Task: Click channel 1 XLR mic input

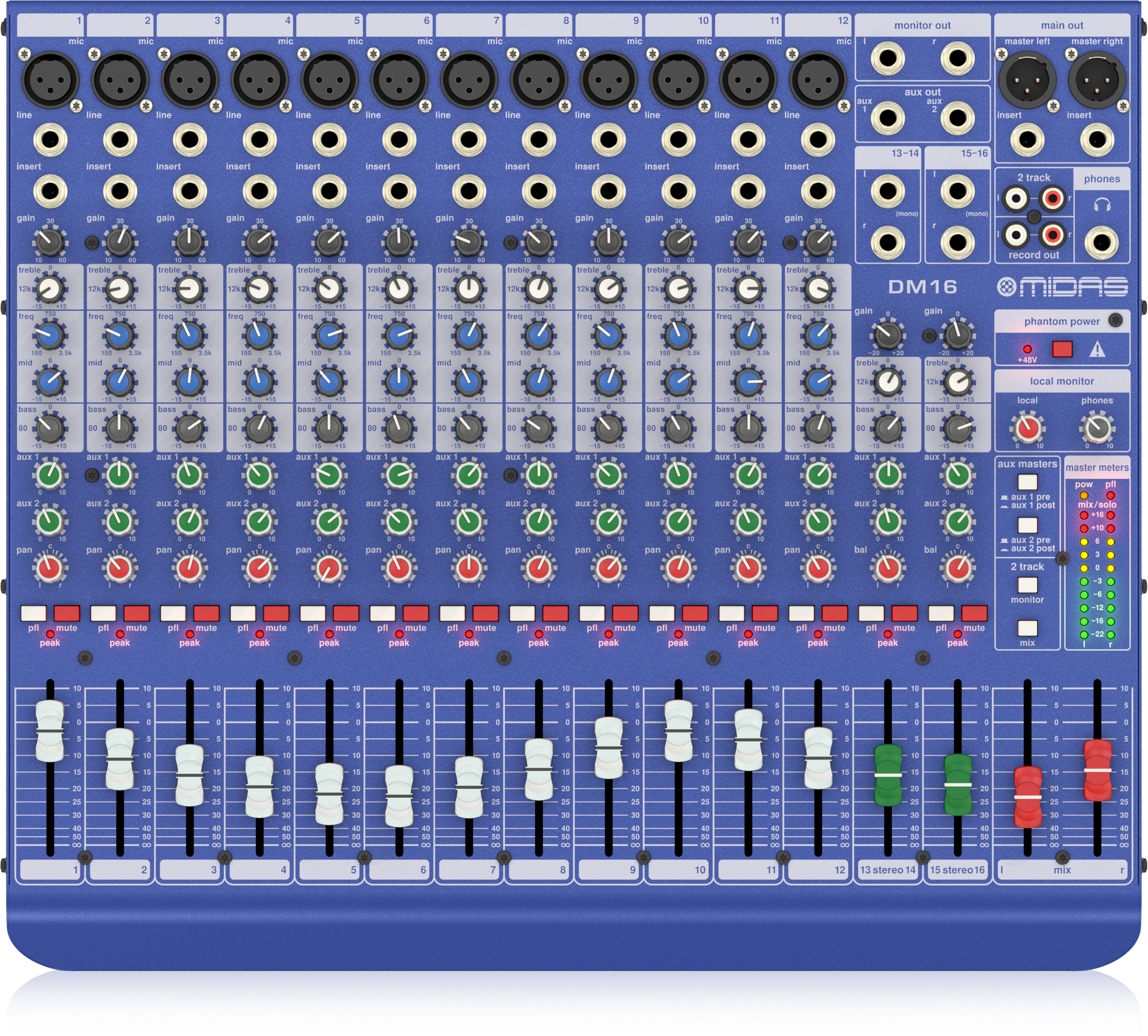Action: tap(50, 80)
